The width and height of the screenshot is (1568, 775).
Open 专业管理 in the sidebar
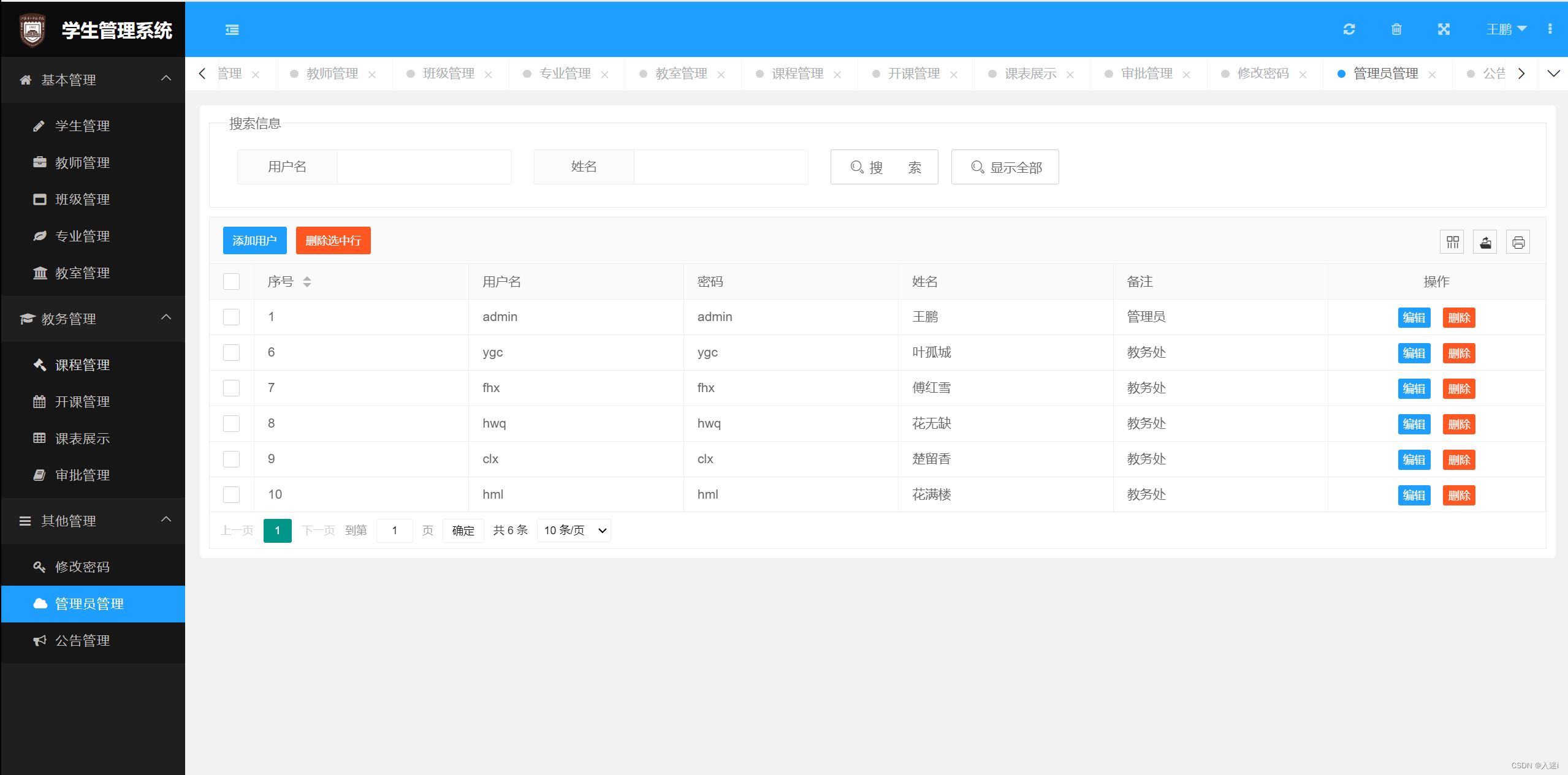pyautogui.click(x=93, y=236)
